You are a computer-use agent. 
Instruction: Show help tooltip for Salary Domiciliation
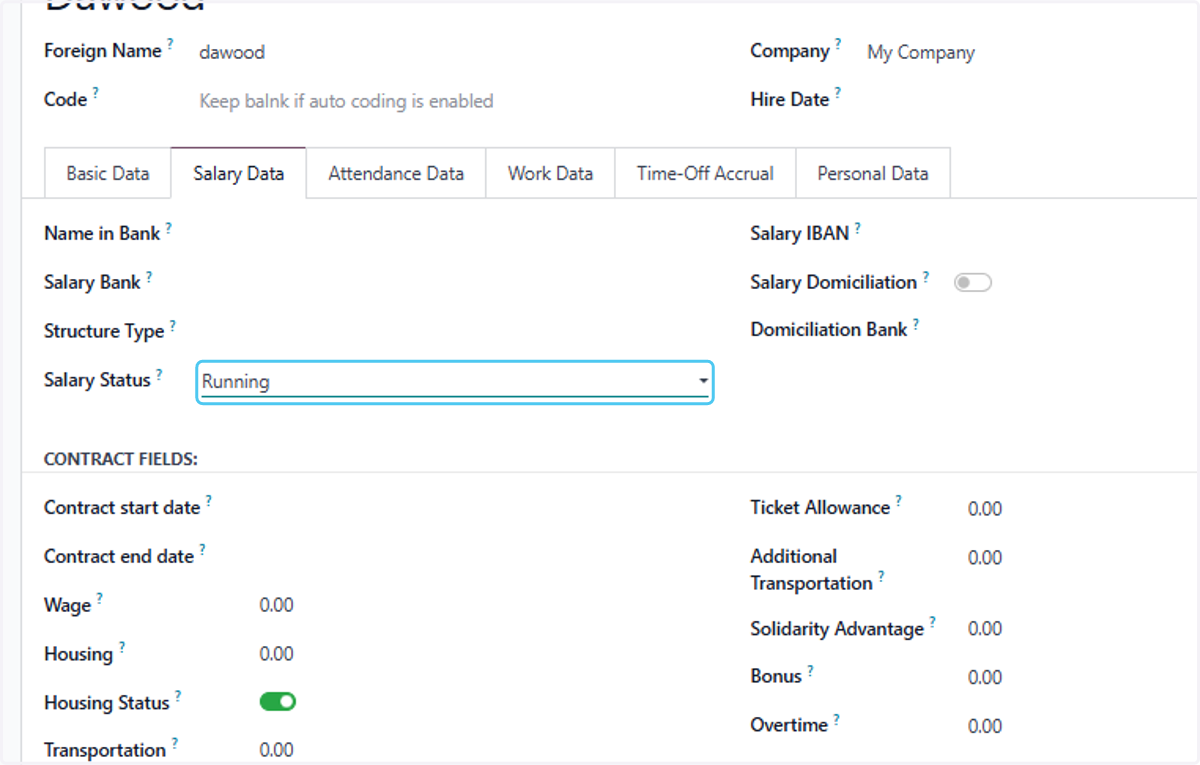click(925, 276)
